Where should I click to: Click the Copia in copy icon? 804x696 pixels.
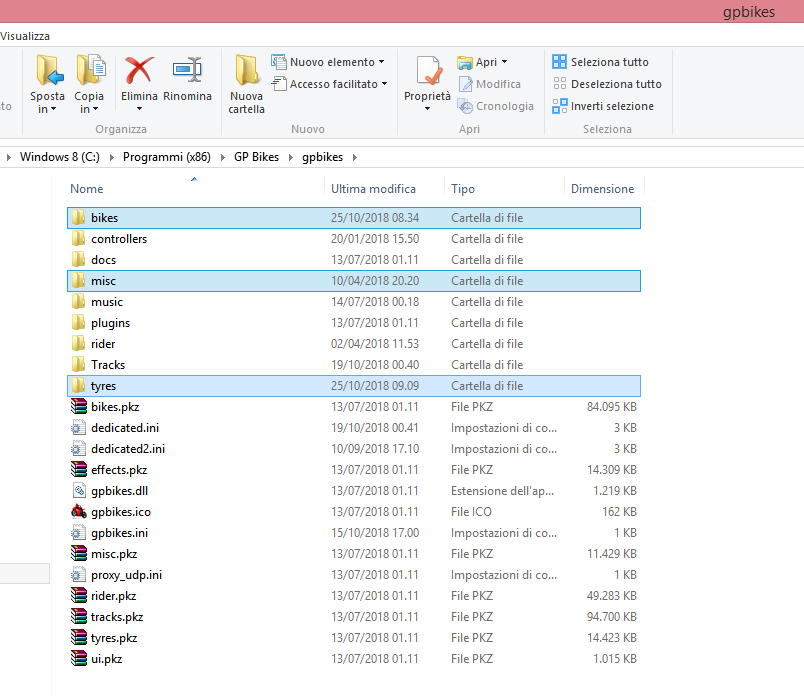[90, 70]
